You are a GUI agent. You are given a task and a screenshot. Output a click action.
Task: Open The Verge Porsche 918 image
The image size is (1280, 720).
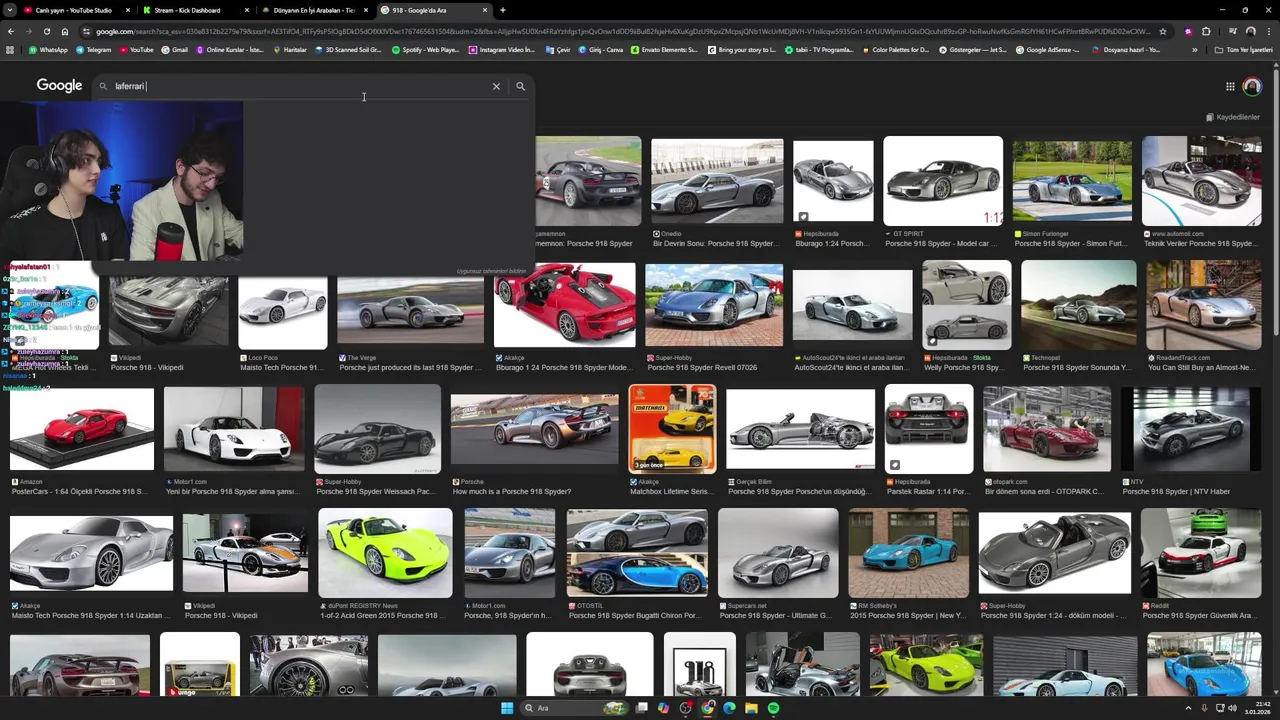[x=410, y=305]
